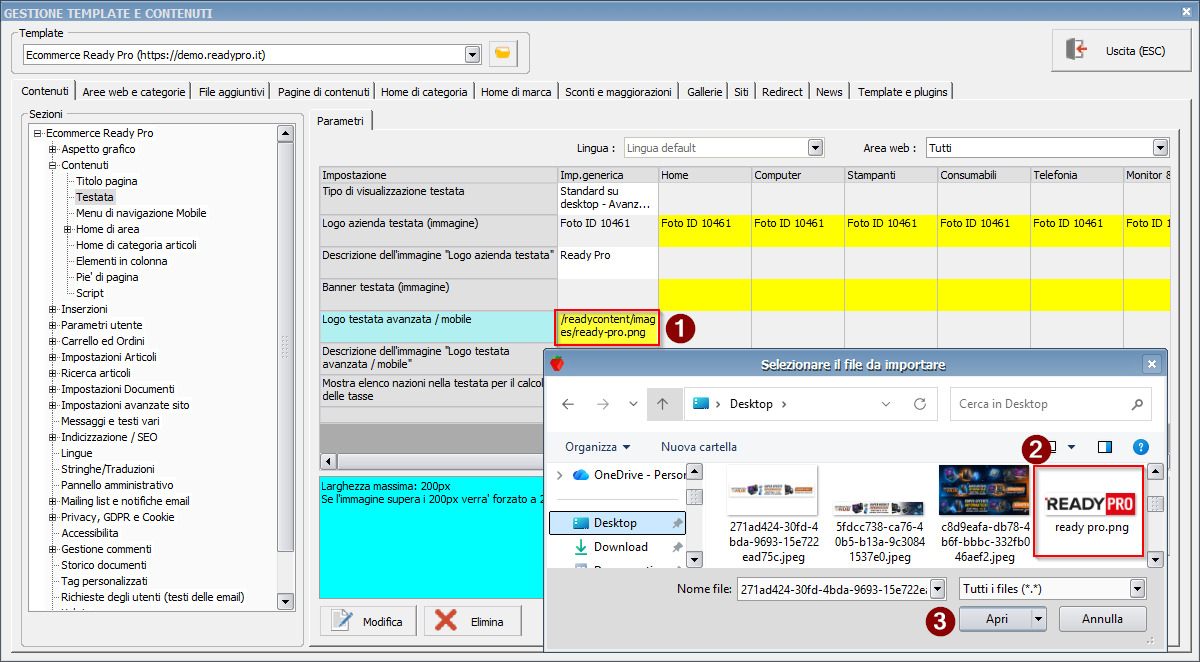Screen dimensions: 1200x662
Task: Open the file type filter dropdown
Action: coord(1137,589)
